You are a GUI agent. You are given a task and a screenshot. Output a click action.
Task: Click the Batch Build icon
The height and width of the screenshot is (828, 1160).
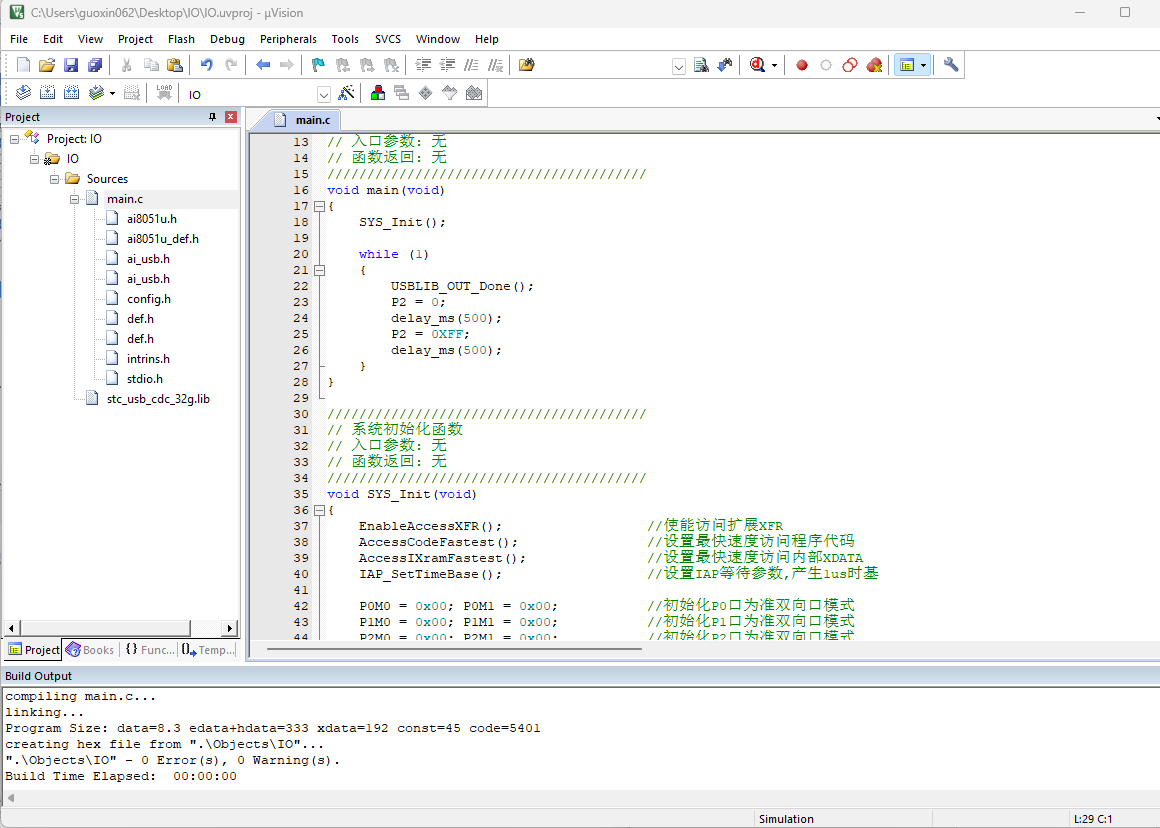point(96,93)
